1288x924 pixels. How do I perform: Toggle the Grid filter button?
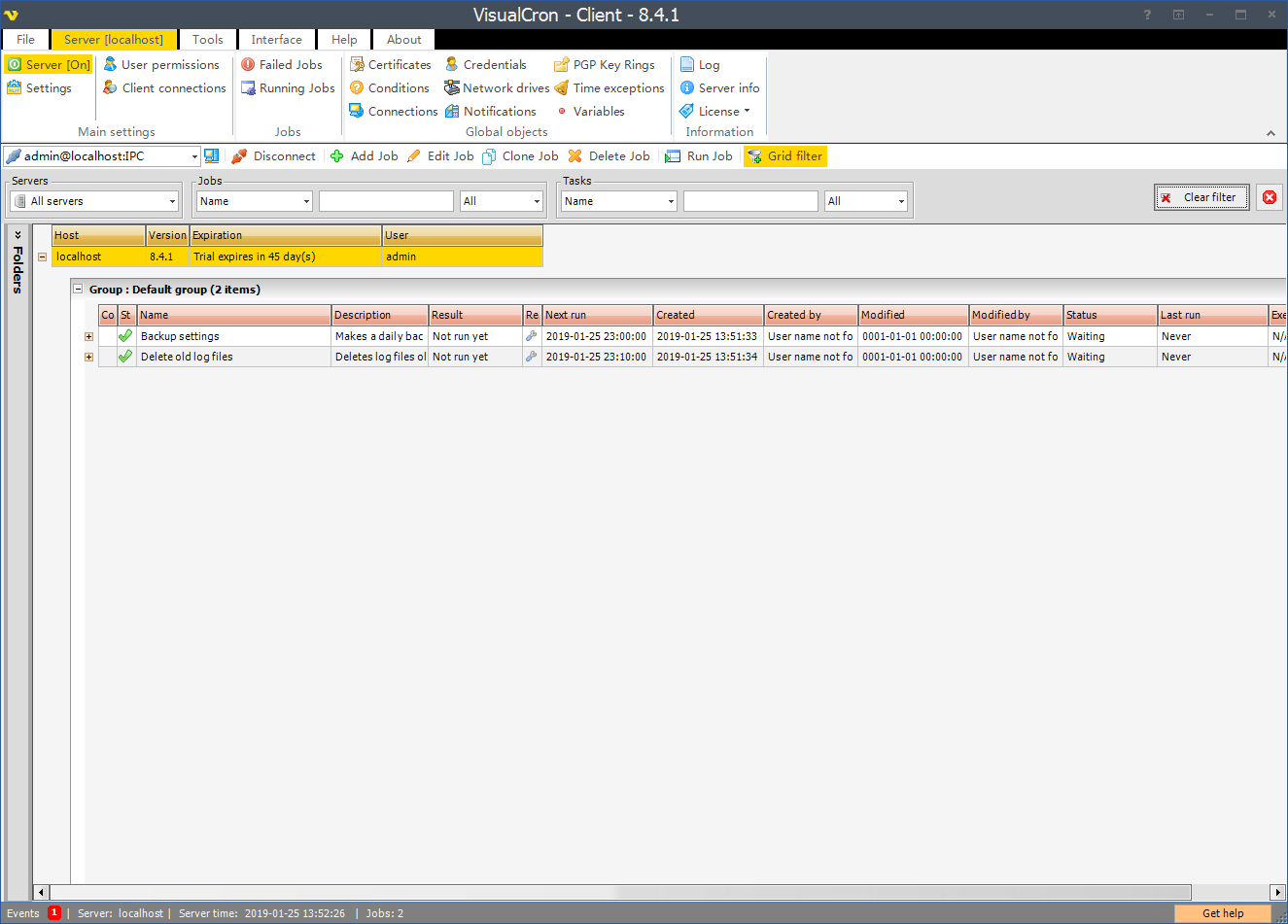pos(785,155)
